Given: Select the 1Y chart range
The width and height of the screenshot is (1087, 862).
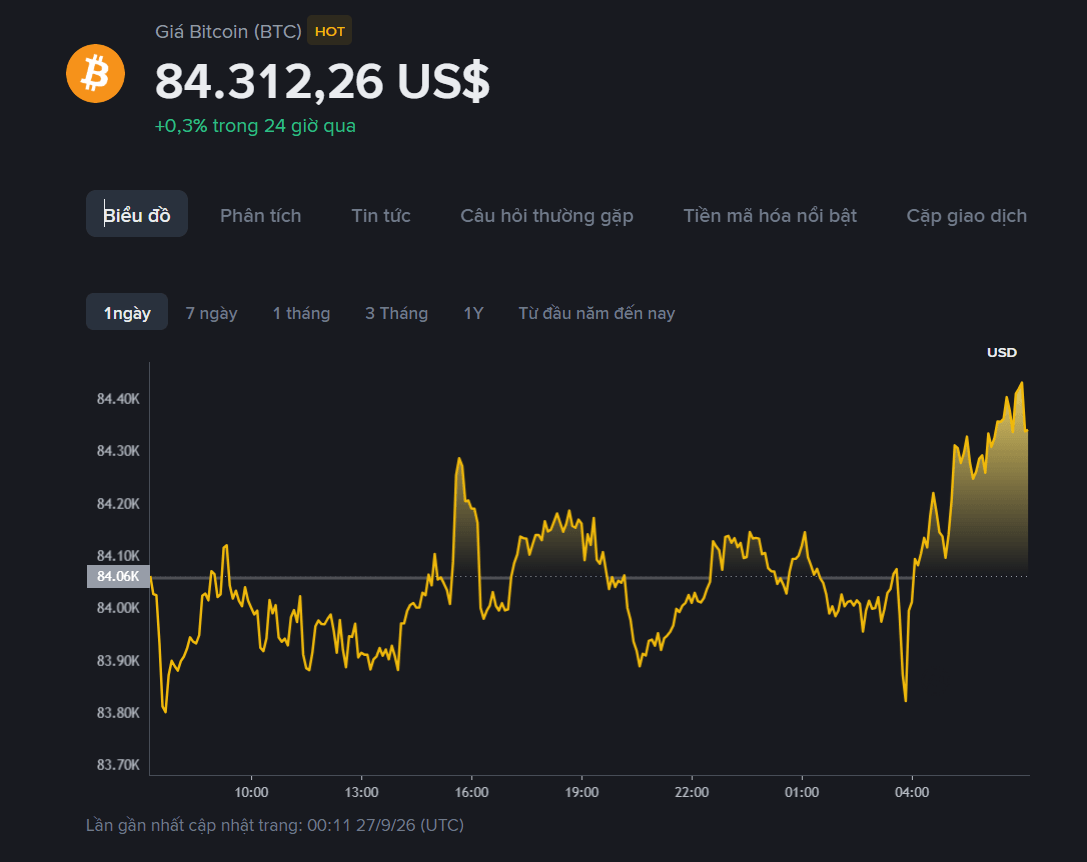Looking at the screenshot, I should point(473,313).
